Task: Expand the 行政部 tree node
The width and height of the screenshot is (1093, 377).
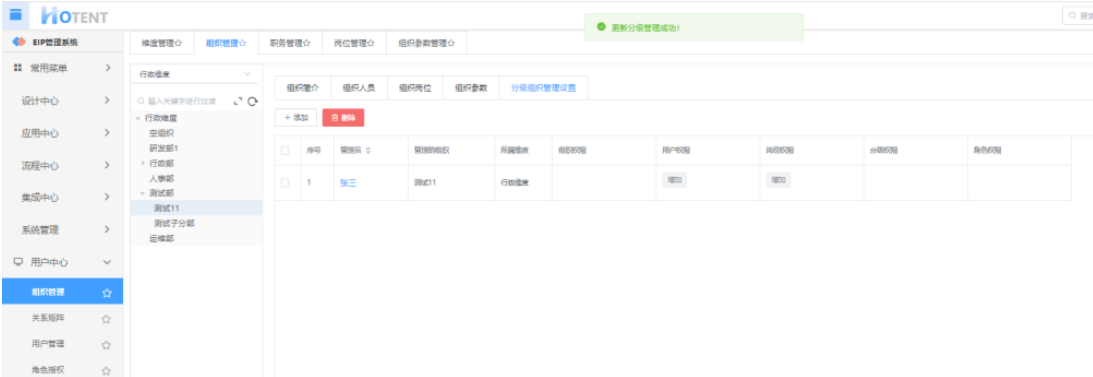Action: pos(143,162)
